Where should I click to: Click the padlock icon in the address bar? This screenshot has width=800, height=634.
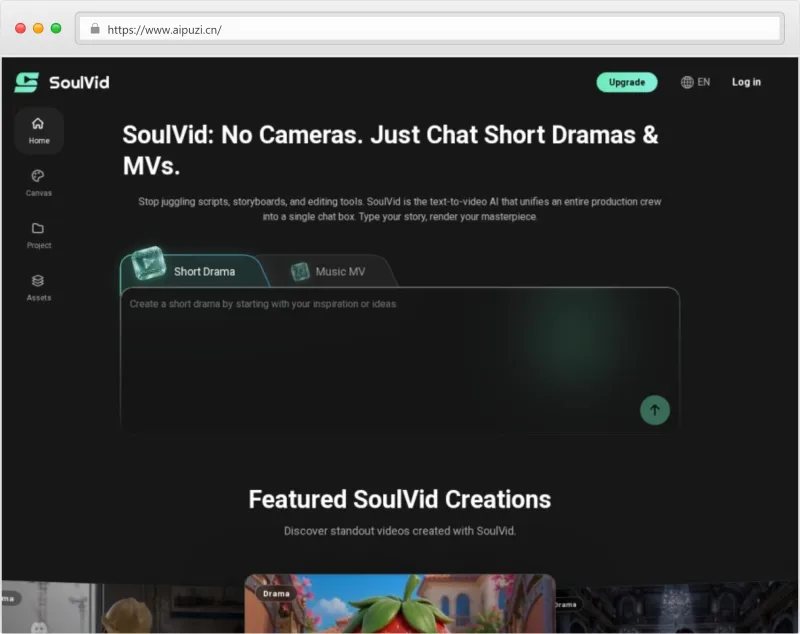point(95,29)
